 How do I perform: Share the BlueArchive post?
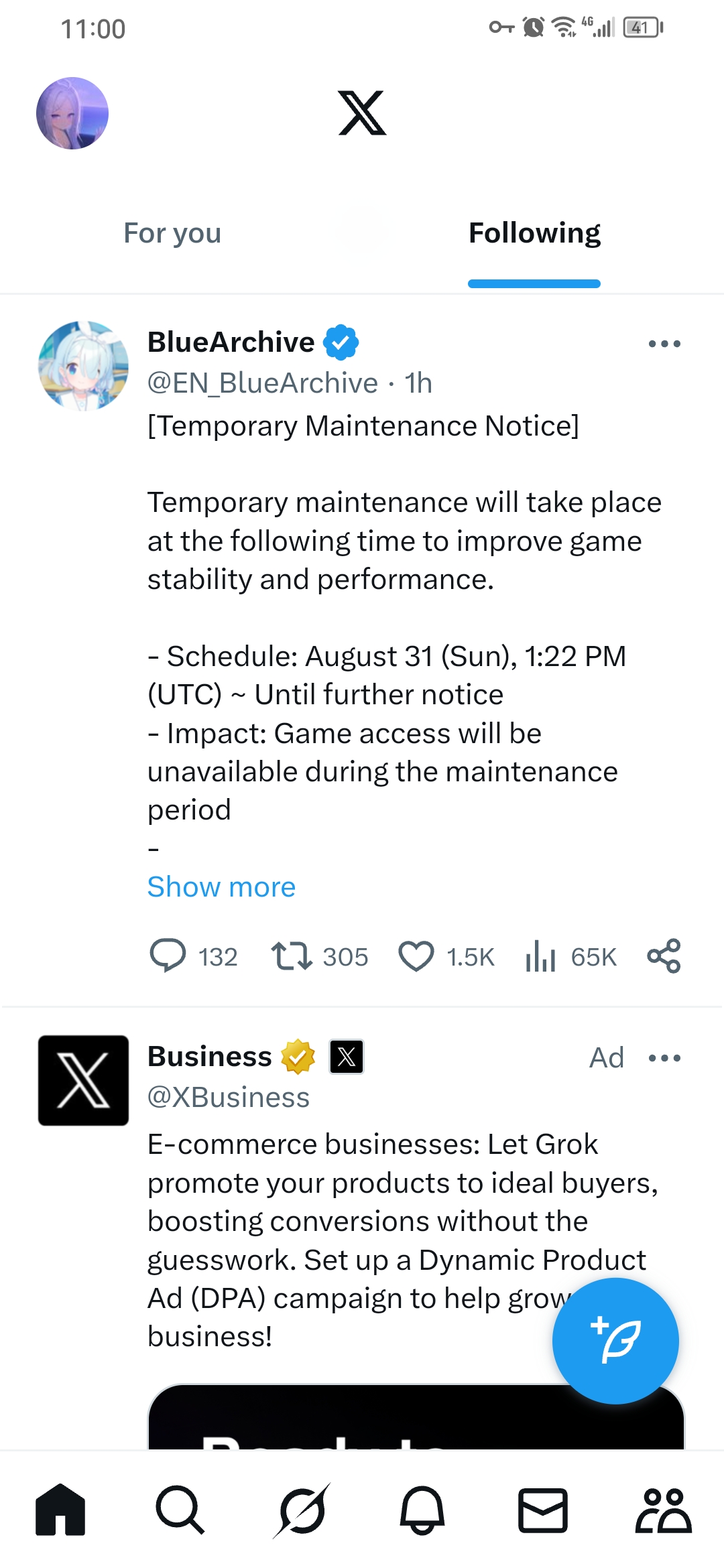[x=664, y=956]
